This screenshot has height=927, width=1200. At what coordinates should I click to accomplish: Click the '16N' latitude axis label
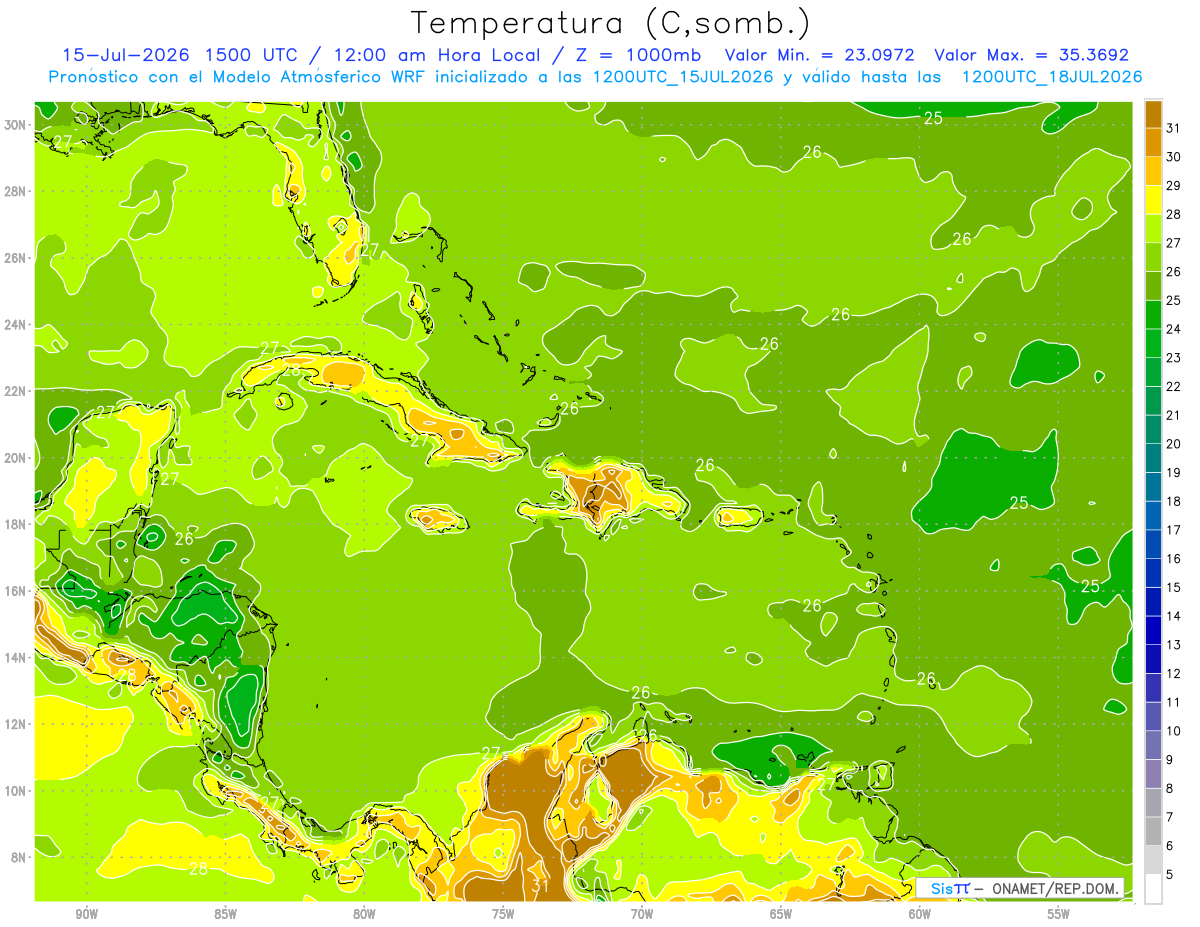pos(17,591)
